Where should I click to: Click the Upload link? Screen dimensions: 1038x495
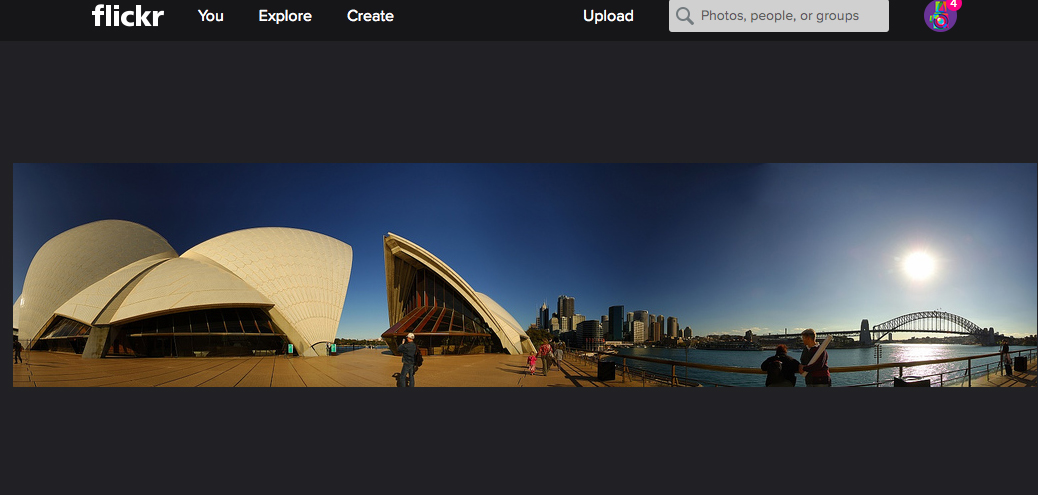608,16
